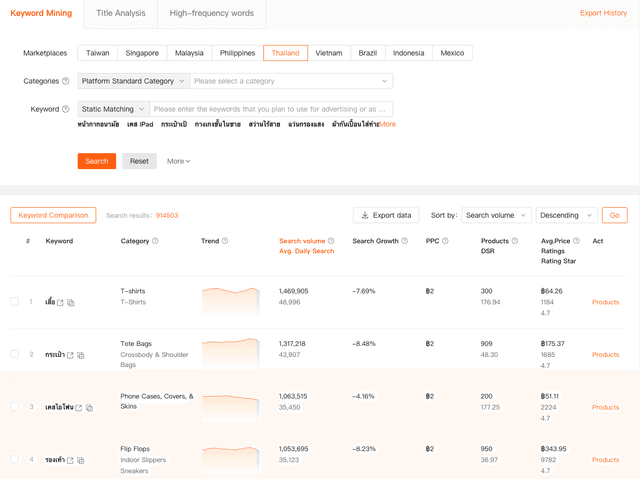Image resolution: width=640 pixels, height=479 pixels.
Task: Click Search volume column header
Action: pos(302,241)
